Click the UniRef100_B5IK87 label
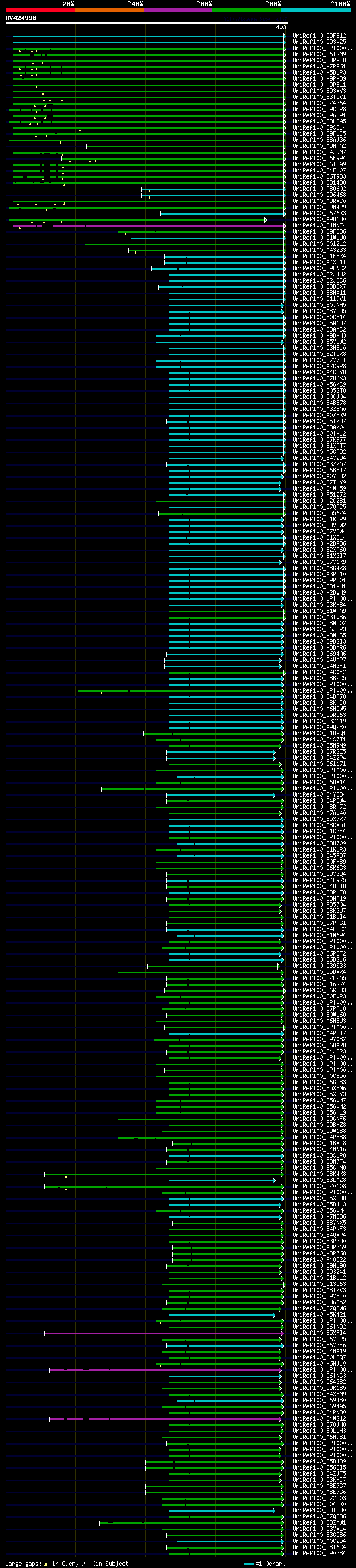This screenshot has width=356, height=1568. (x=319, y=421)
